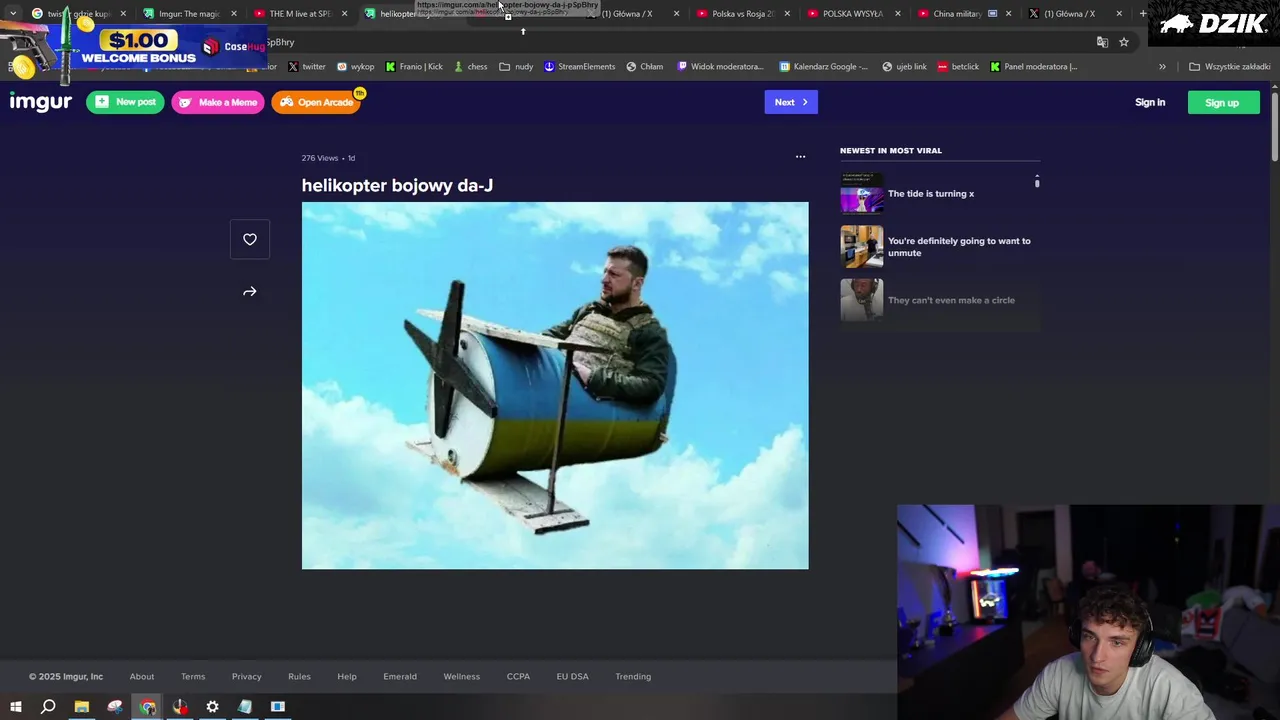Switch to 'Imgur: The magic' browser tab
This screenshot has width=1280, height=720.
point(188,14)
